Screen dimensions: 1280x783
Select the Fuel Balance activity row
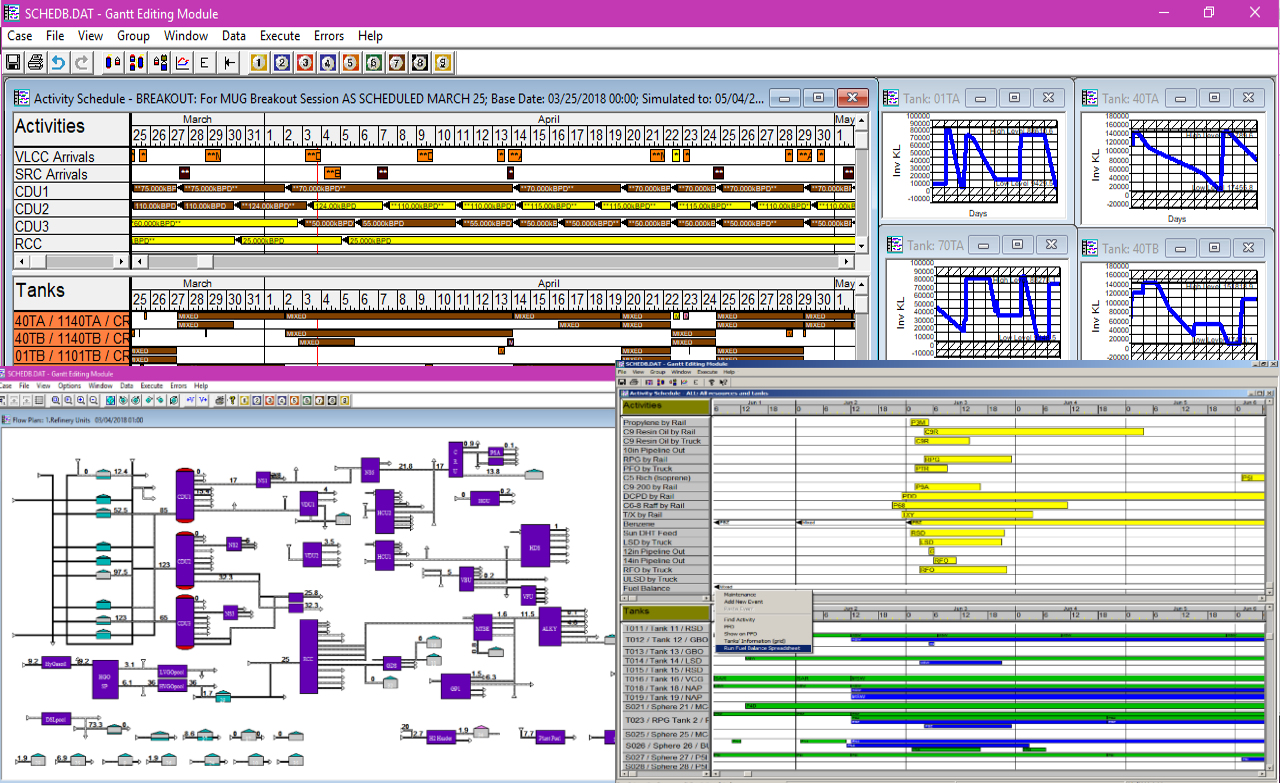(666, 588)
